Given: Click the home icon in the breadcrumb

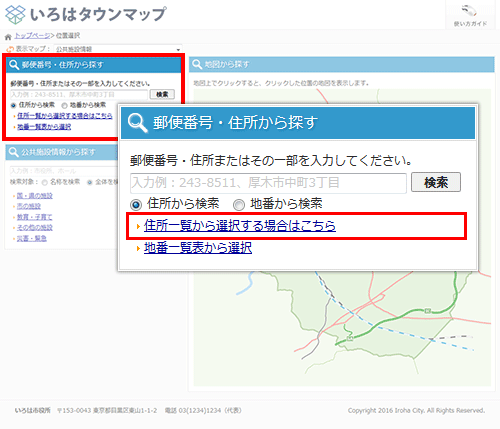Looking at the screenshot, I should pos(8,36).
